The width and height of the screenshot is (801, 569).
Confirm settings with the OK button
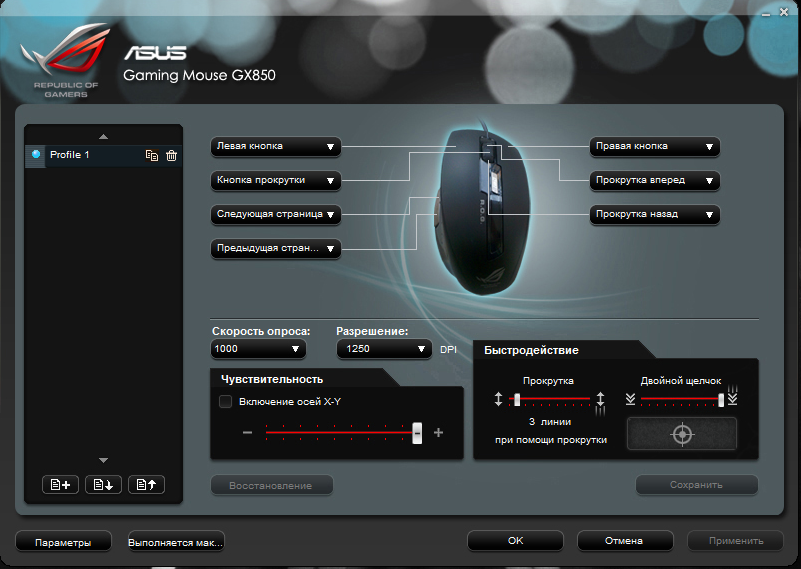515,541
